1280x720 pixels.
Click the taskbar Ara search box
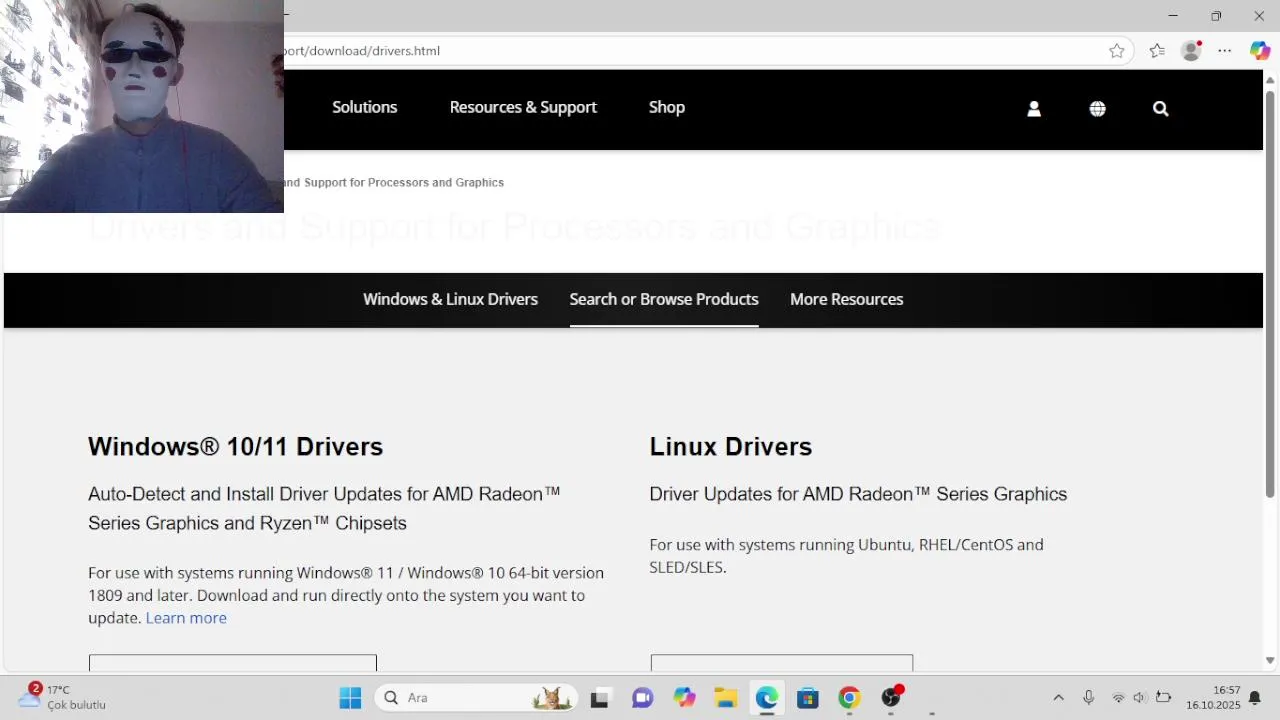476,698
